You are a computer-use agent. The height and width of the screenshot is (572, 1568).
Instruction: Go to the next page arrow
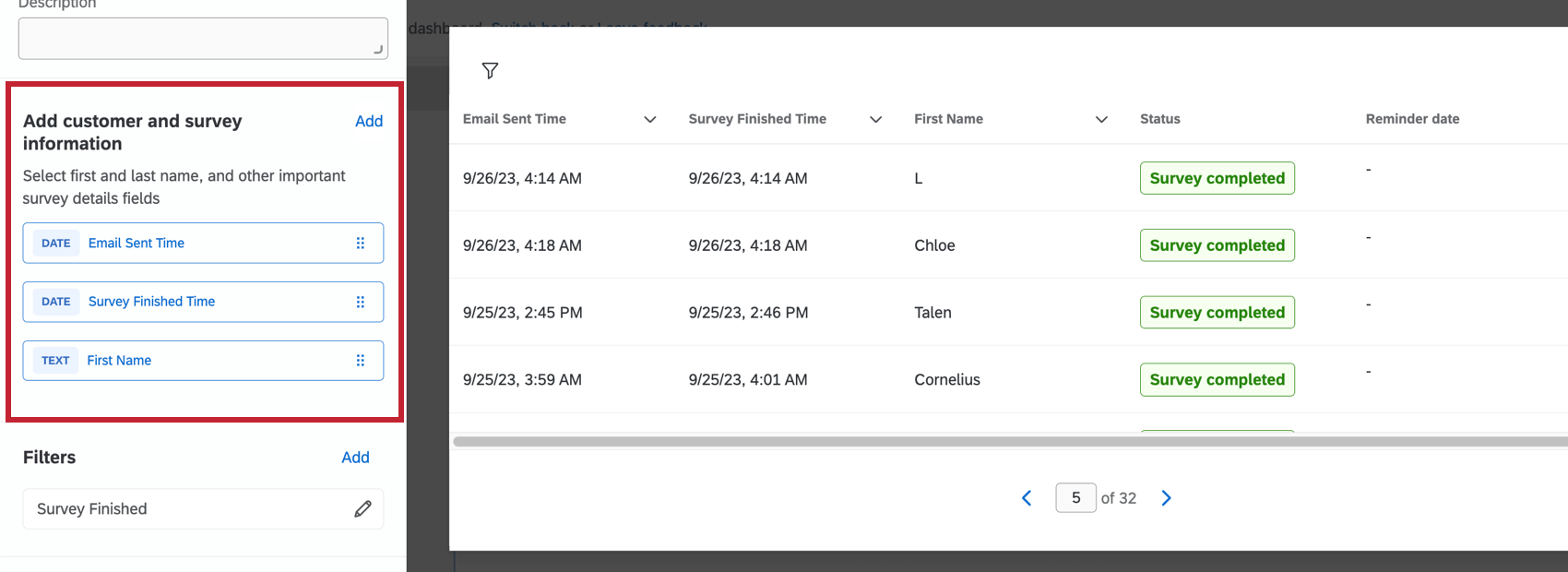[x=1167, y=498]
